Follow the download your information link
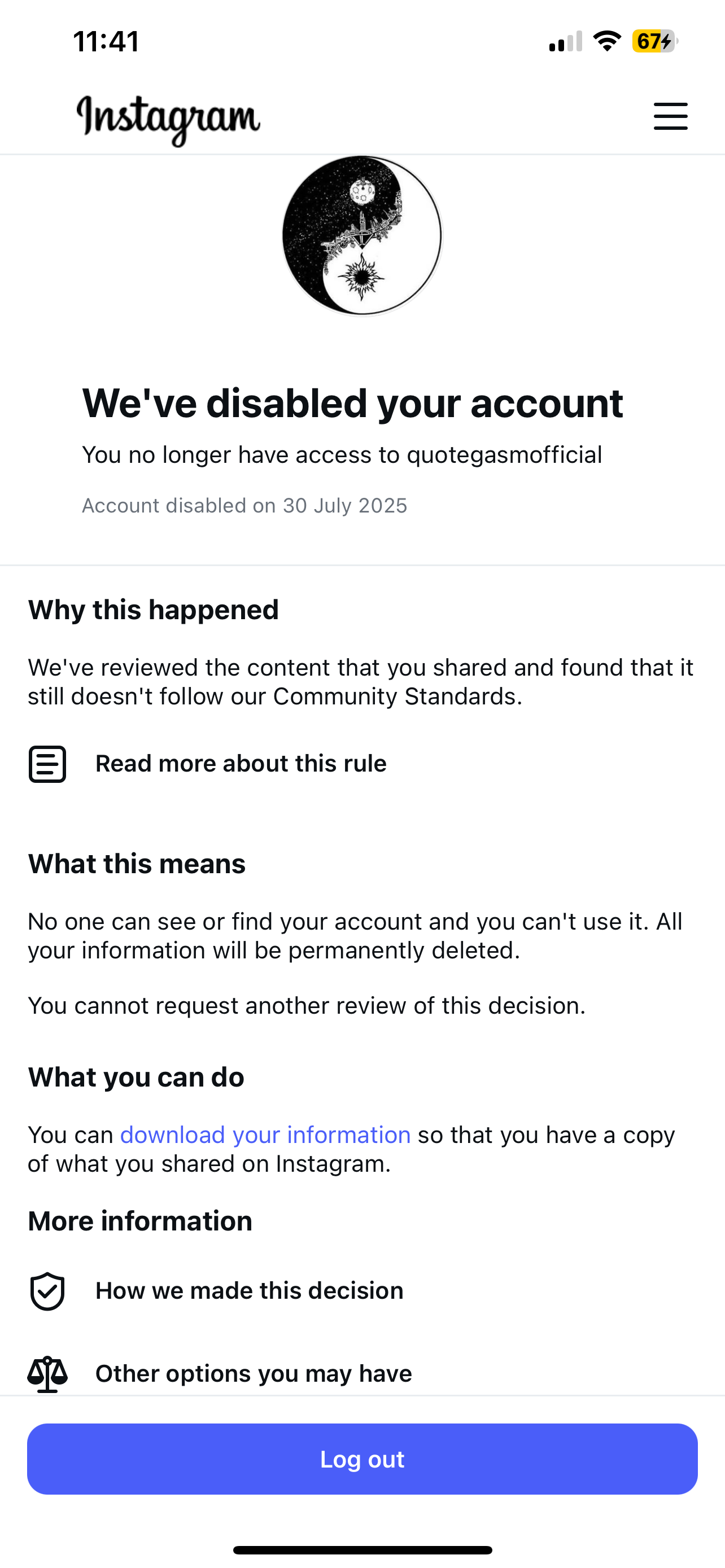Image resolution: width=725 pixels, height=1568 pixels. (265, 1135)
